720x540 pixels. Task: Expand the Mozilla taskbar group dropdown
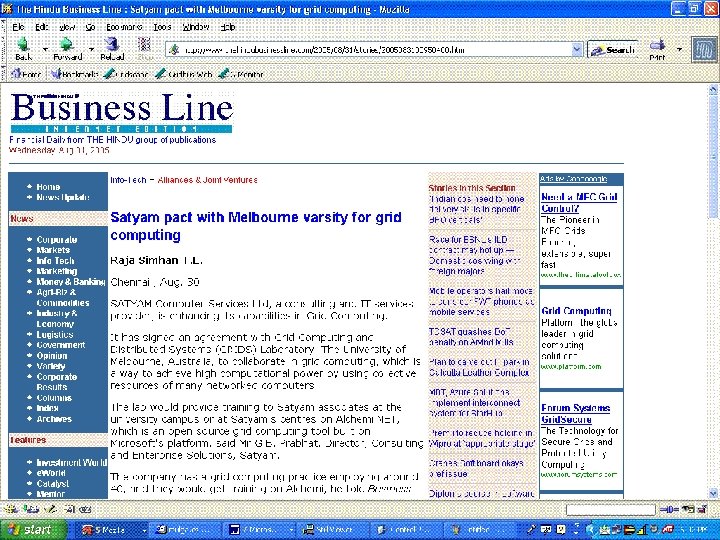(144, 530)
